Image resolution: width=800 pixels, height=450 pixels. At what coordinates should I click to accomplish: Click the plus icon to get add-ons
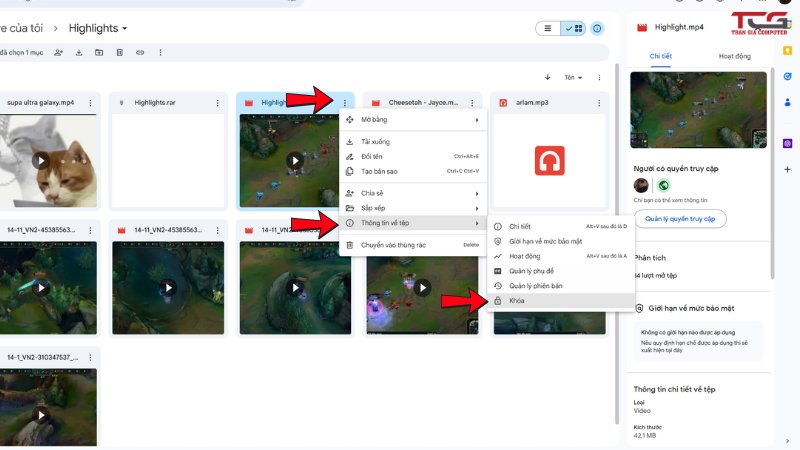pos(787,169)
